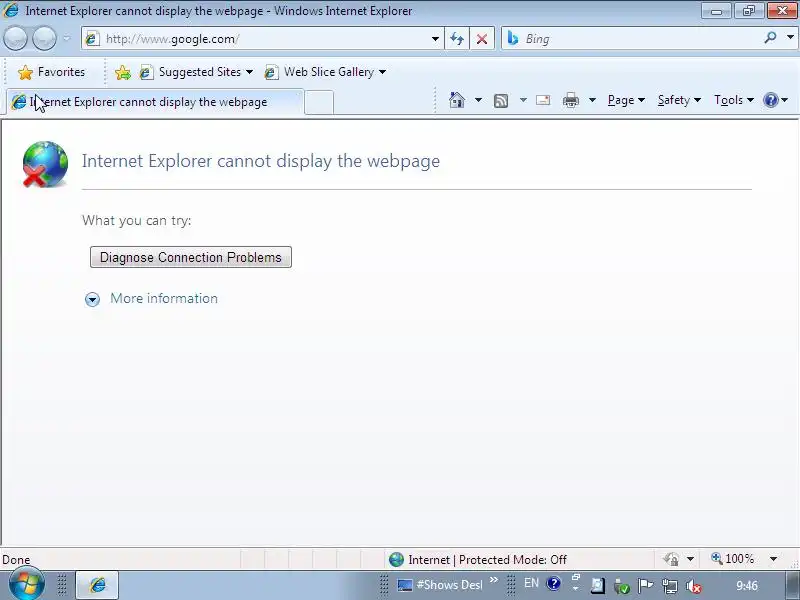Viewport: 800px width, 600px height.
Task: Expand the More information arrow
Action: coord(92,299)
